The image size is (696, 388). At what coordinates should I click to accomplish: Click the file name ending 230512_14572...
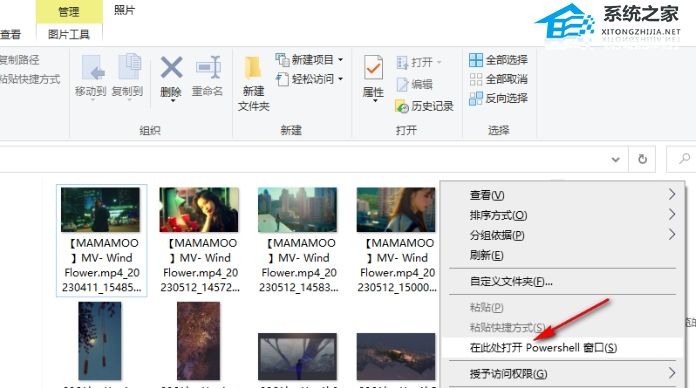tap(200, 265)
